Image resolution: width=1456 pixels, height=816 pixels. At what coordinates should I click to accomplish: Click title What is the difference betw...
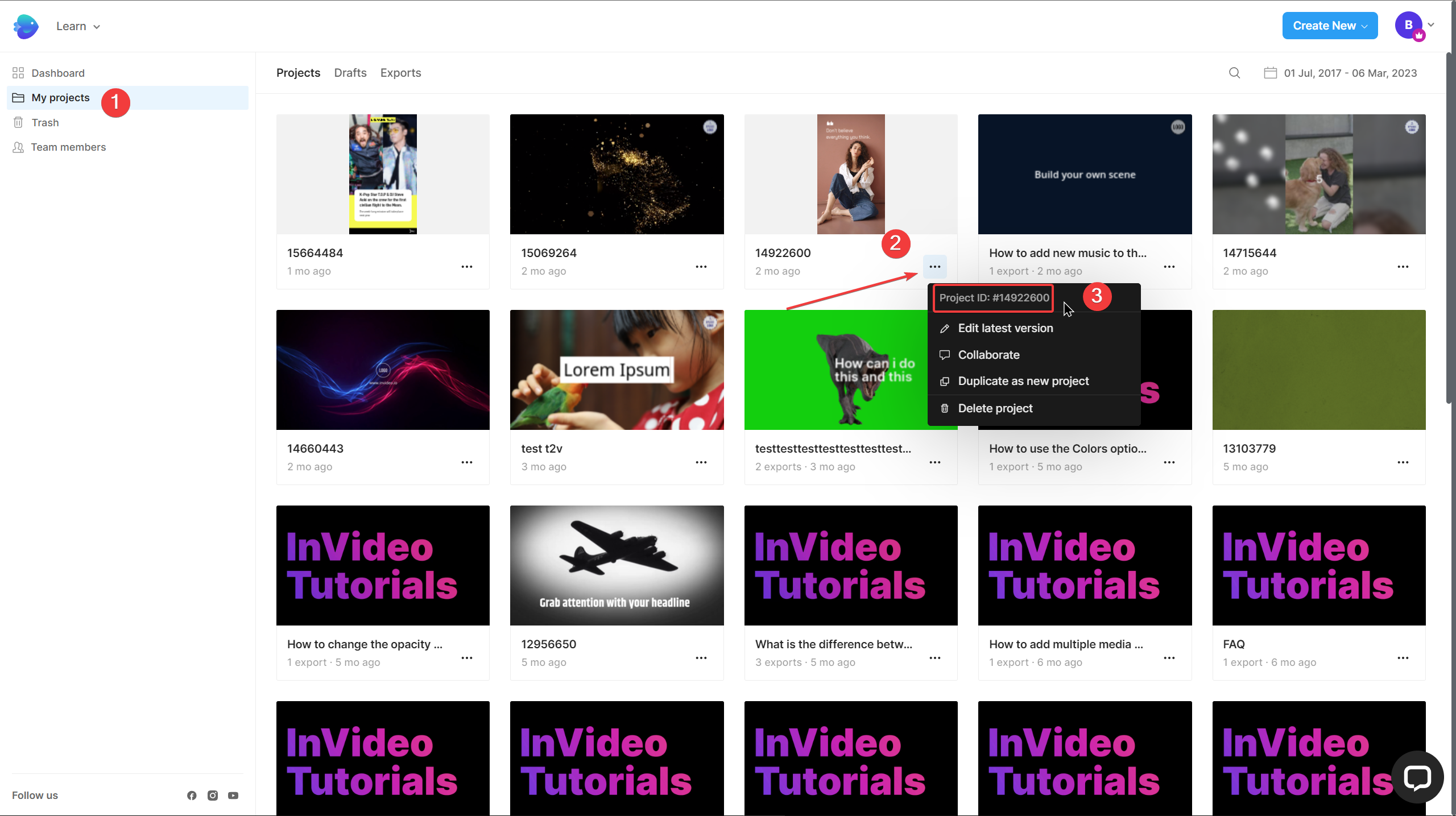coord(834,644)
